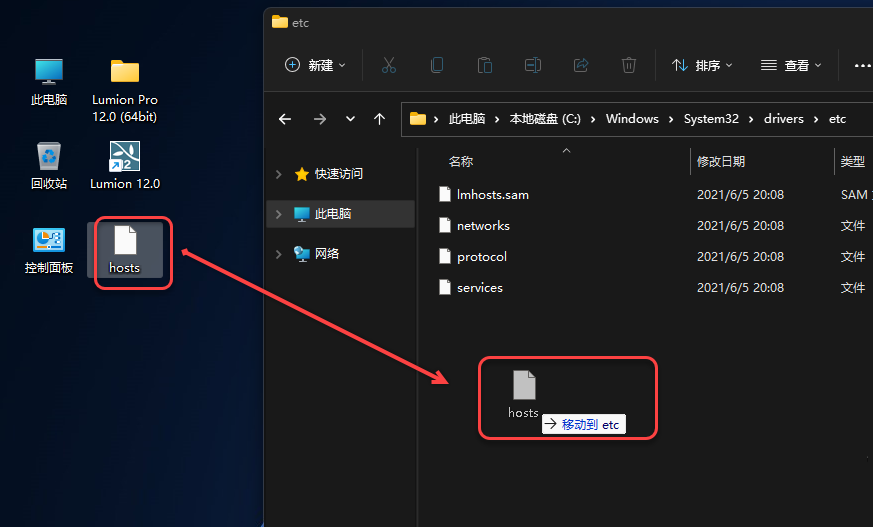
Task: Select the services file
Action: point(480,288)
